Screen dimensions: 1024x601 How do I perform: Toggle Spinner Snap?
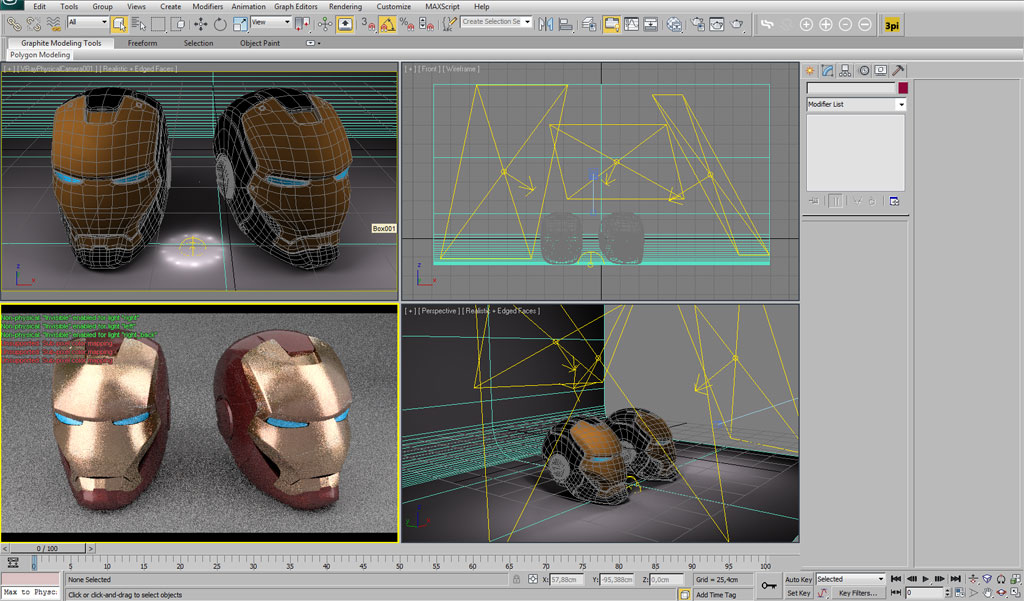(426, 24)
